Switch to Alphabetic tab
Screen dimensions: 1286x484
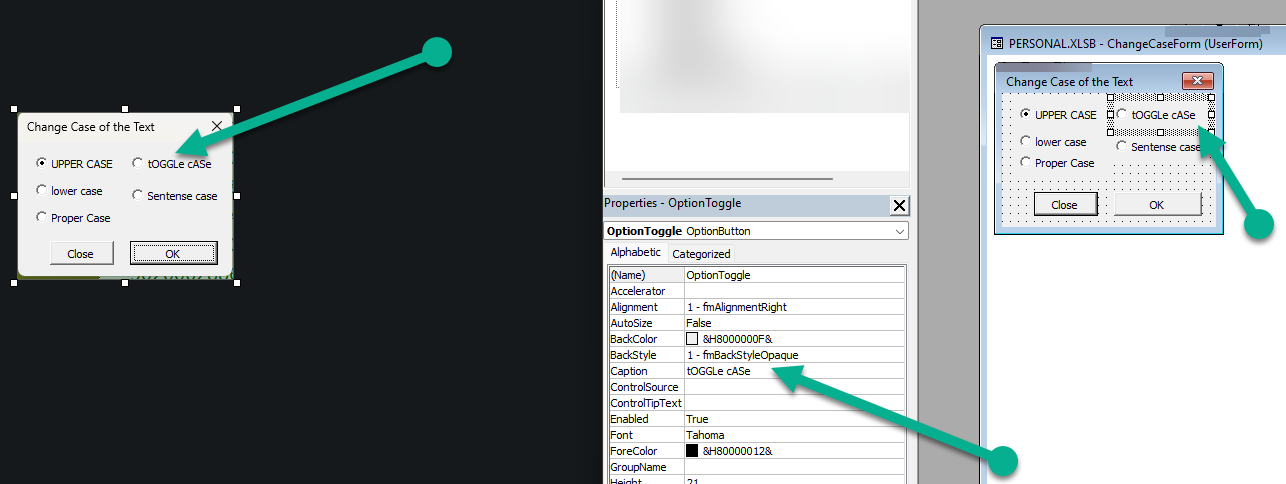click(x=635, y=253)
